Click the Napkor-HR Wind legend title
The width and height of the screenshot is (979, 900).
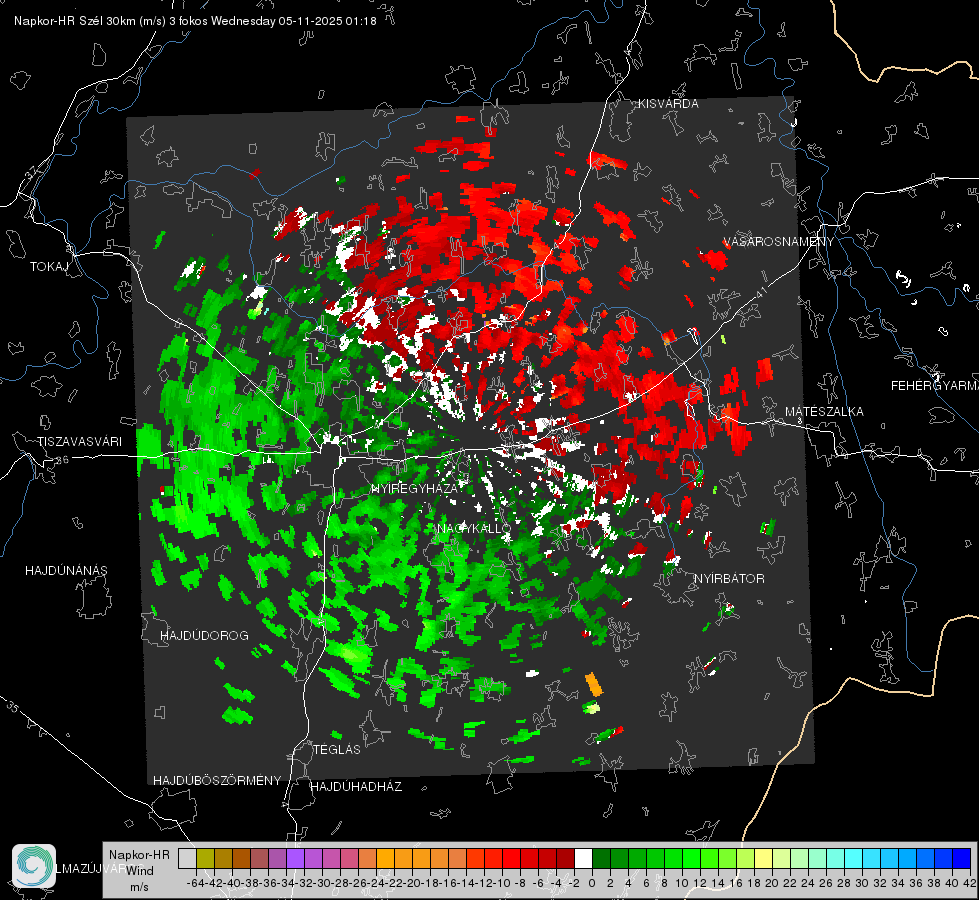(139, 863)
